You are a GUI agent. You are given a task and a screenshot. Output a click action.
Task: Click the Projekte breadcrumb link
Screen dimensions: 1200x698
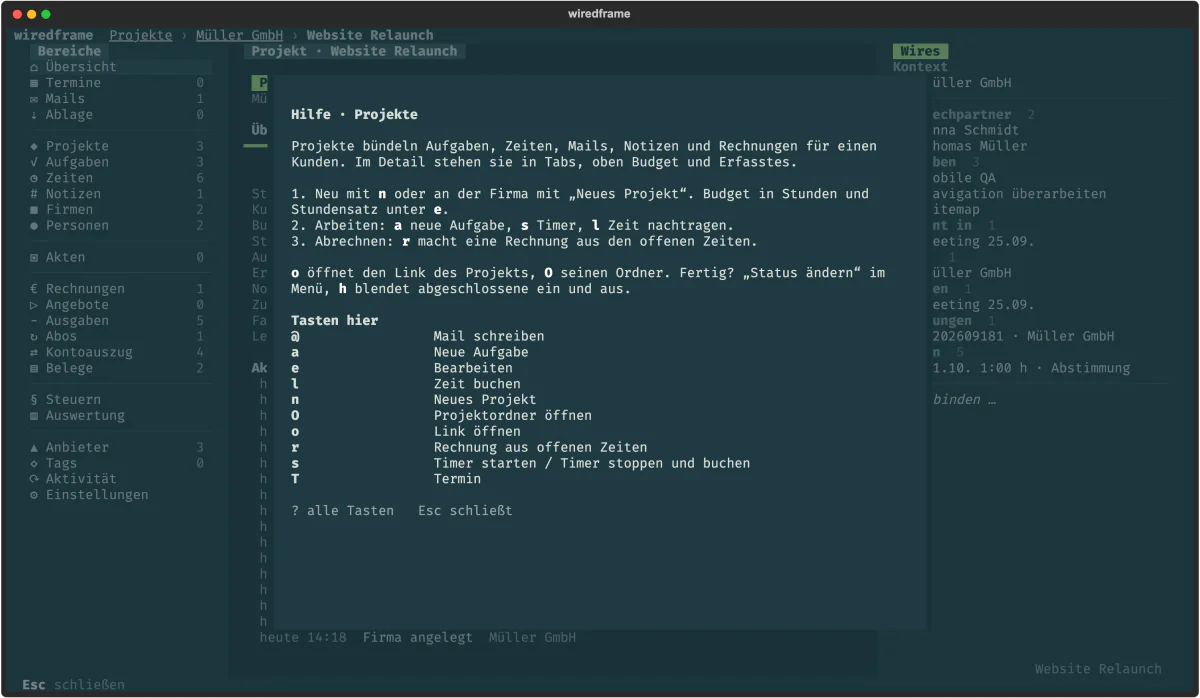click(x=141, y=35)
